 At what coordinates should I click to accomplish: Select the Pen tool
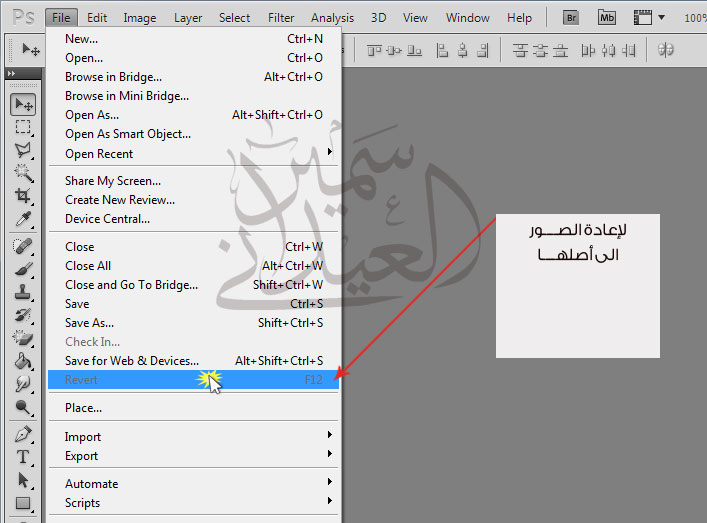click(23, 435)
